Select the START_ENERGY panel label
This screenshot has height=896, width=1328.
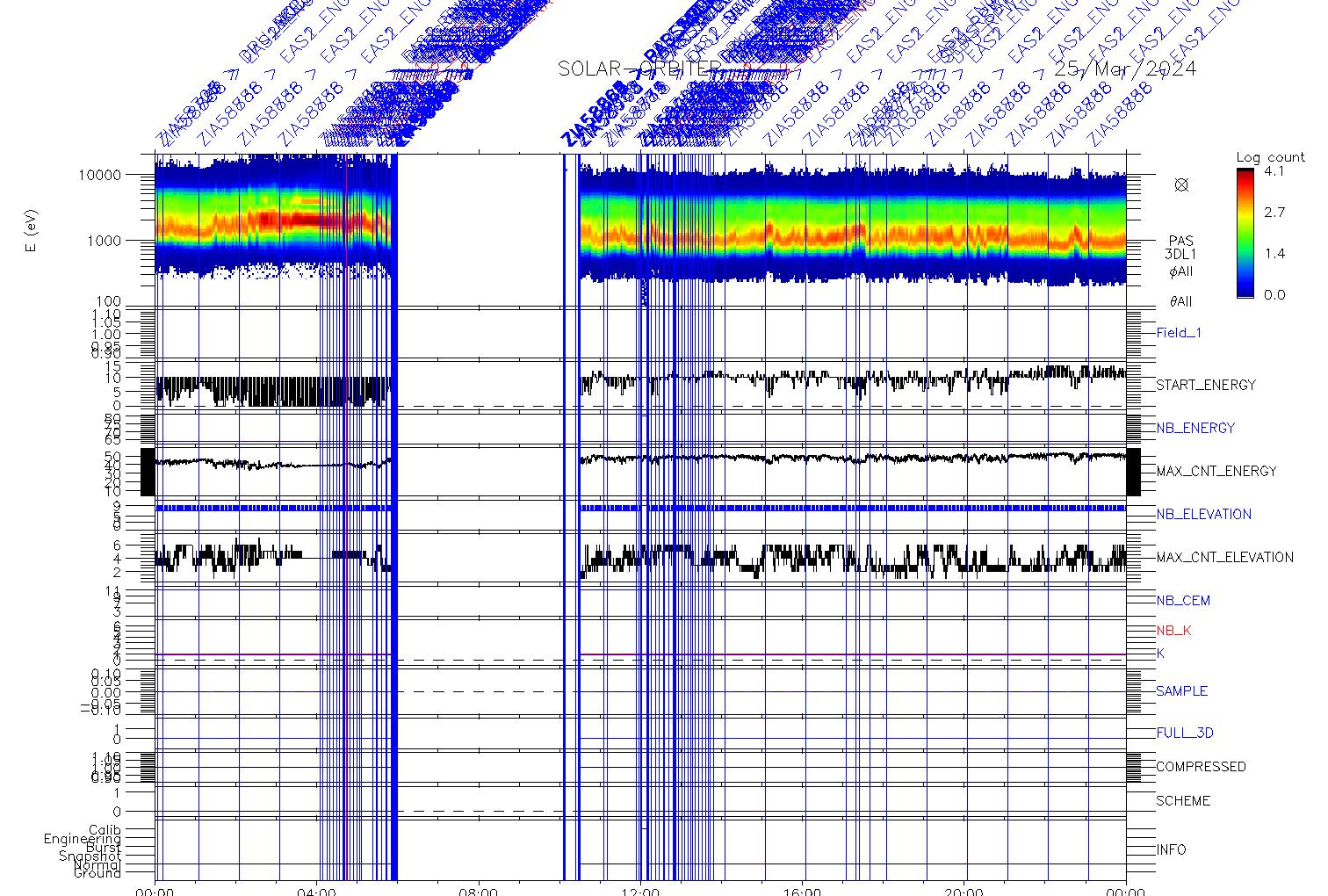[x=1206, y=386]
